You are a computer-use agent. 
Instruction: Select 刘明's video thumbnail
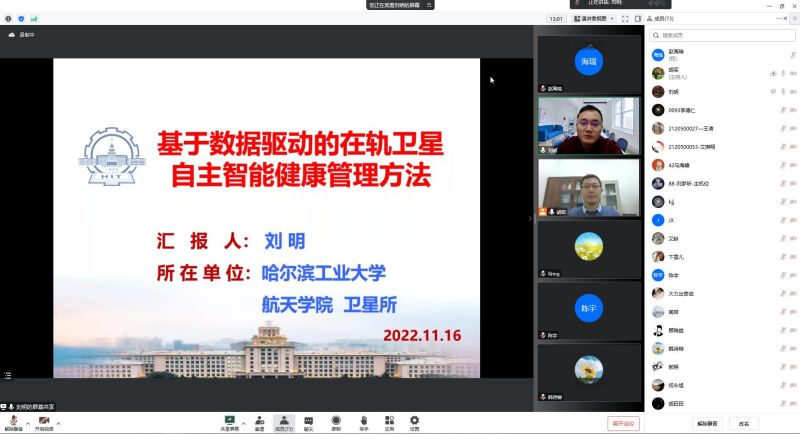point(588,125)
